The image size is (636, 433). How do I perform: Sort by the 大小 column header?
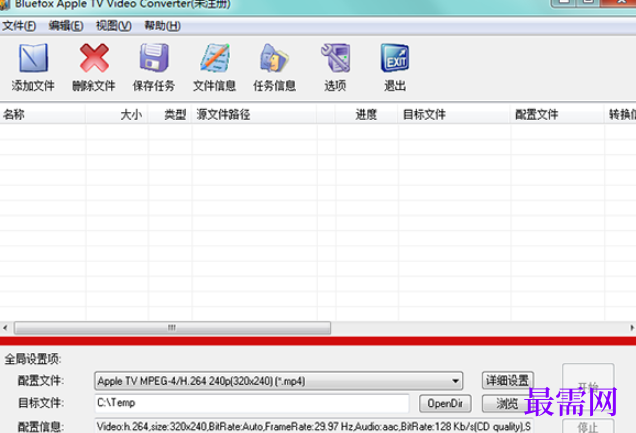tap(117, 114)
